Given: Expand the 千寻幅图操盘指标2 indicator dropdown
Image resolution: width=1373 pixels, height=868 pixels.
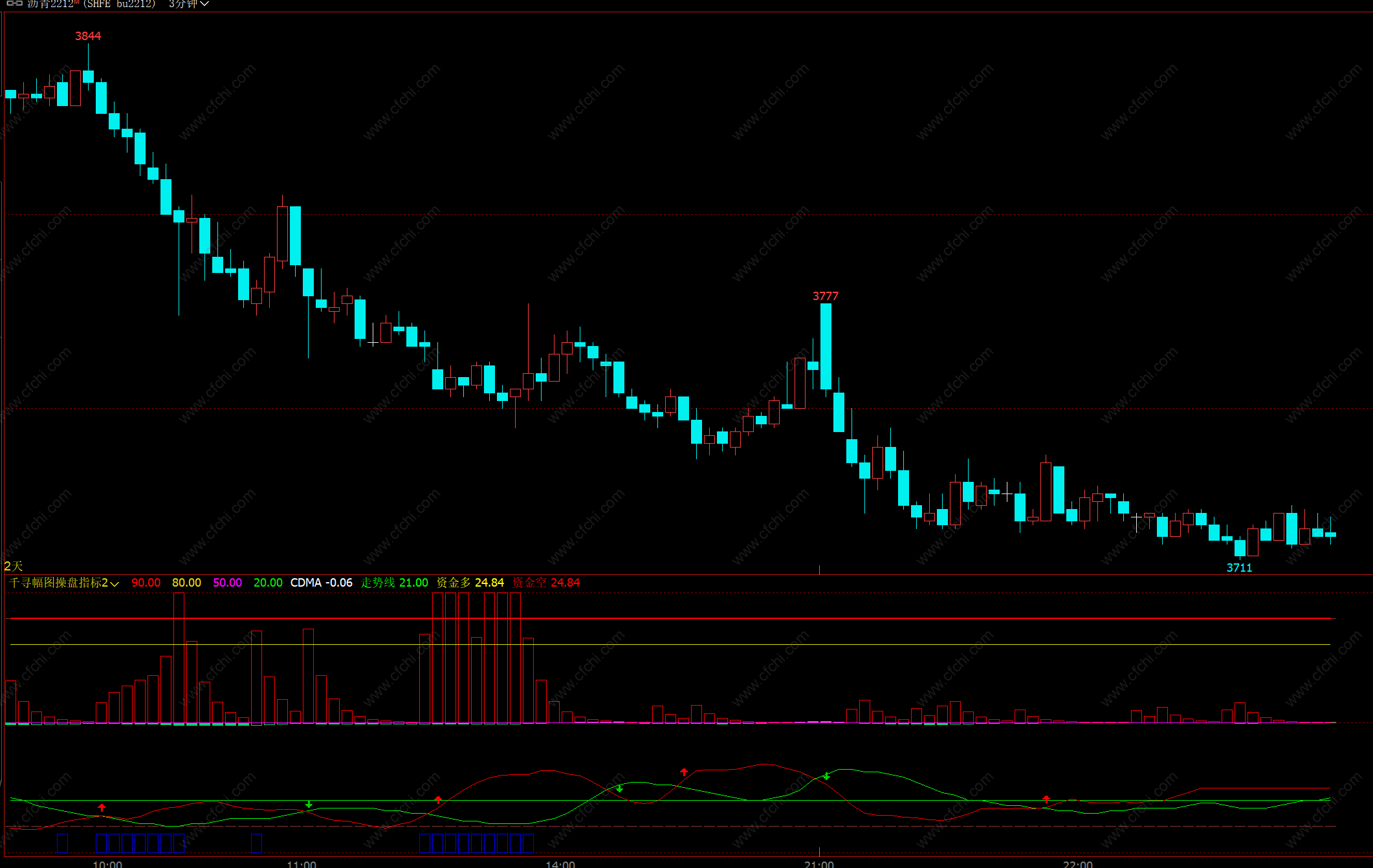Looking at the screenshot, I should pyautogui.click(x=115, y=583).
